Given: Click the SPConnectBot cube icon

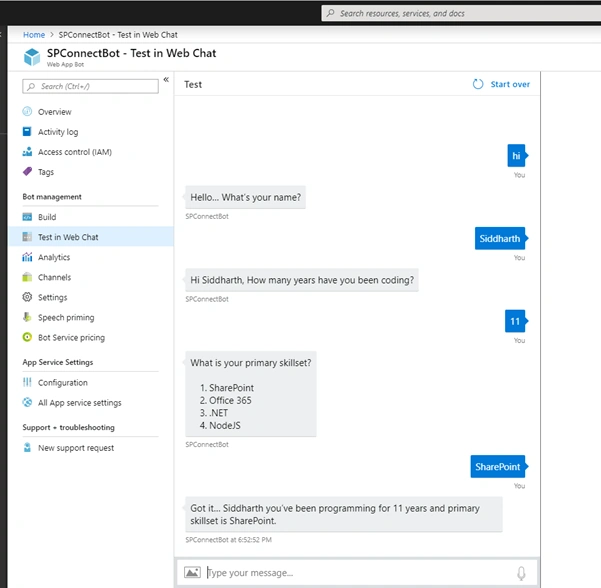Looking at the screenshot, I should coord(32,57).
